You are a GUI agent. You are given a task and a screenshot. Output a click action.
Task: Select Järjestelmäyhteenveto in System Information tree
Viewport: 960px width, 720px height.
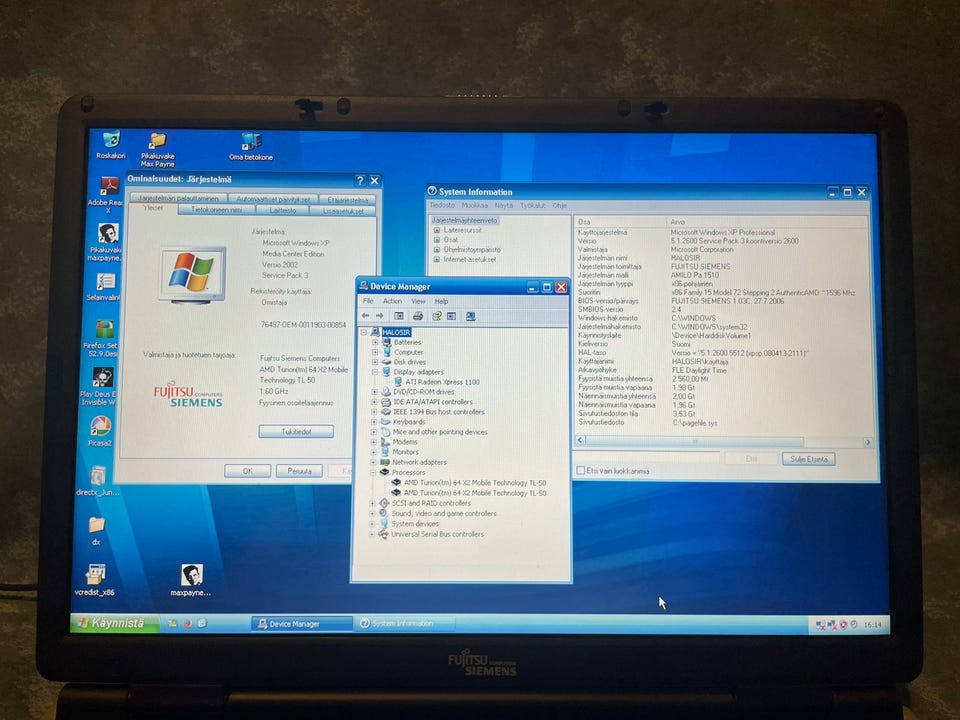(465, 220)
